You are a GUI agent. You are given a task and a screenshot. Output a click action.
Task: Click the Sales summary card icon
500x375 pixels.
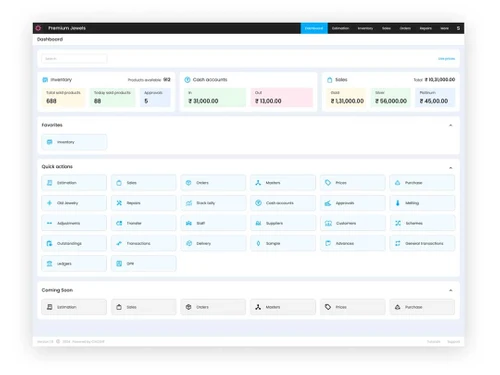coord(330,80)
